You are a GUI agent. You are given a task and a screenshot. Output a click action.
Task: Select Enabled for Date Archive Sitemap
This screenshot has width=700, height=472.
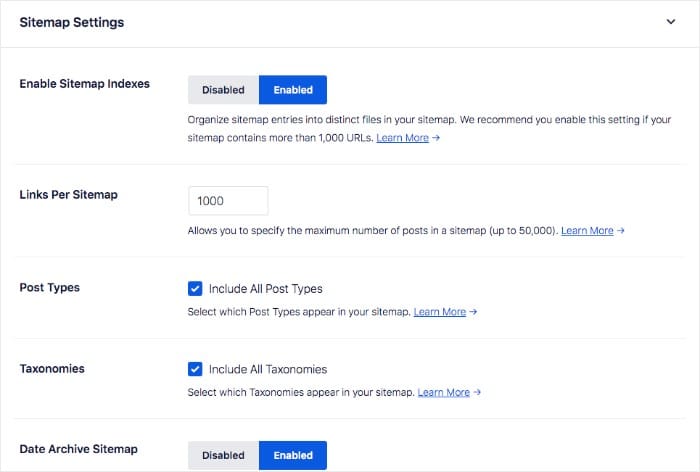tap(293, 455)
